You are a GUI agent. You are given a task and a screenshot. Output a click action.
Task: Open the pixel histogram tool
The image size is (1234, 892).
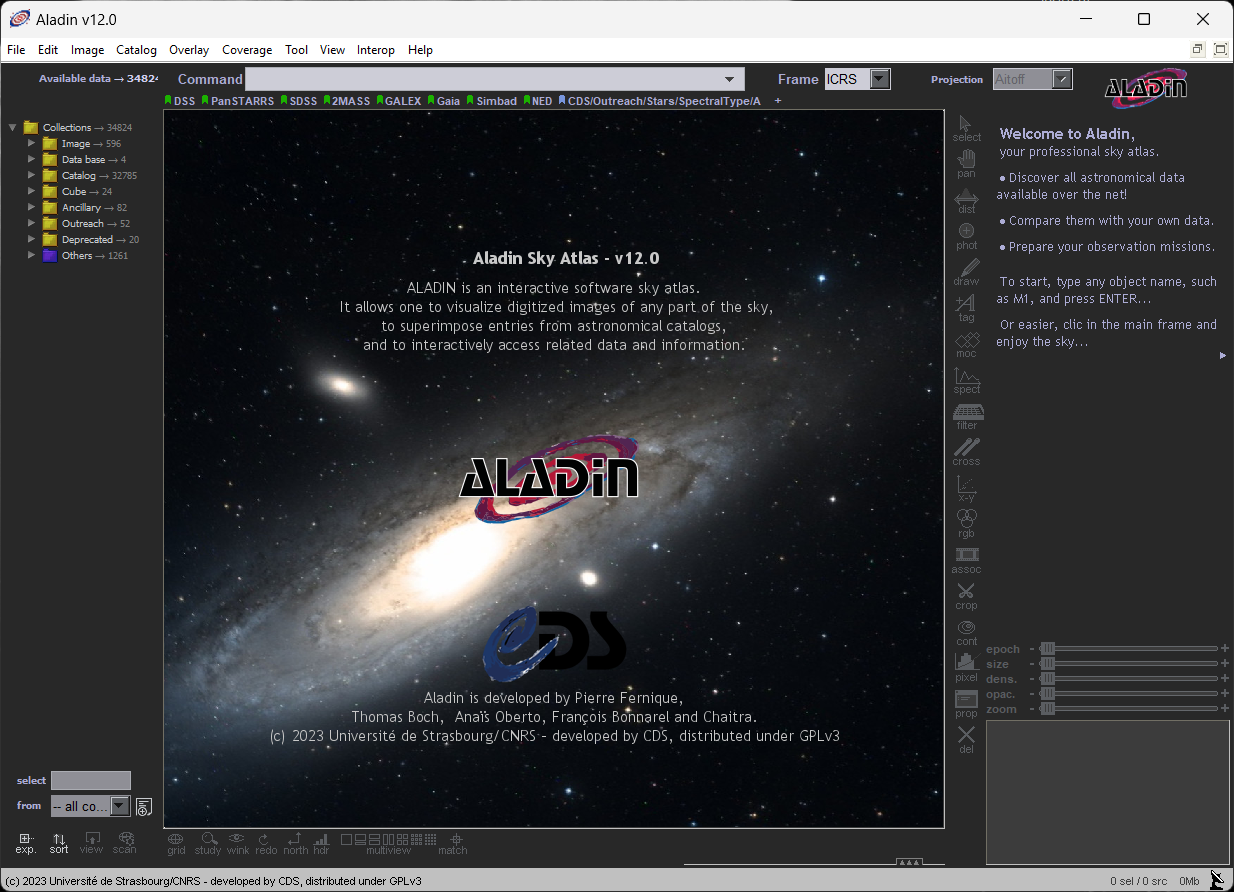966,668
